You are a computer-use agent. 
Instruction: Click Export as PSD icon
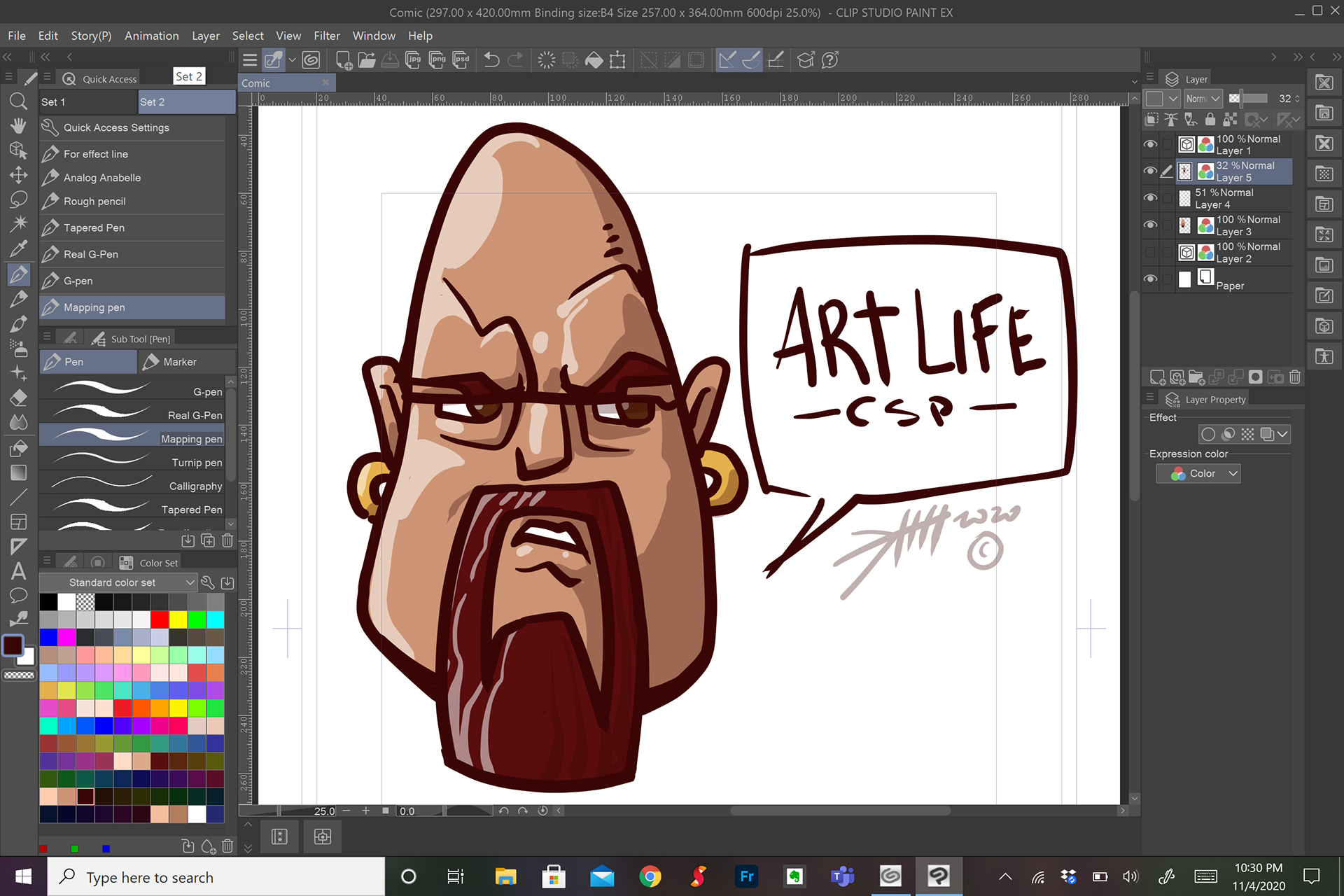point(461,60)
